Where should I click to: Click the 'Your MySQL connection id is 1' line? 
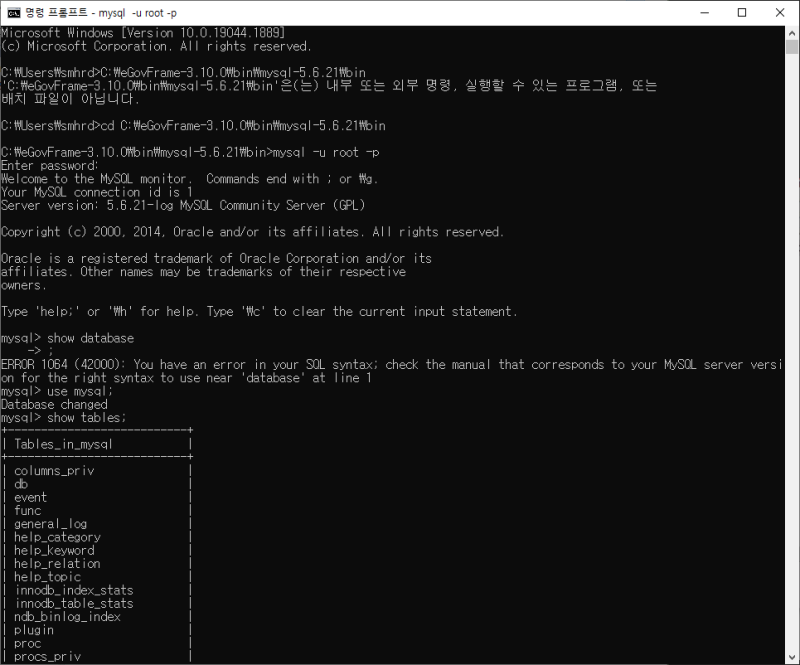click(x=97, y=192)
